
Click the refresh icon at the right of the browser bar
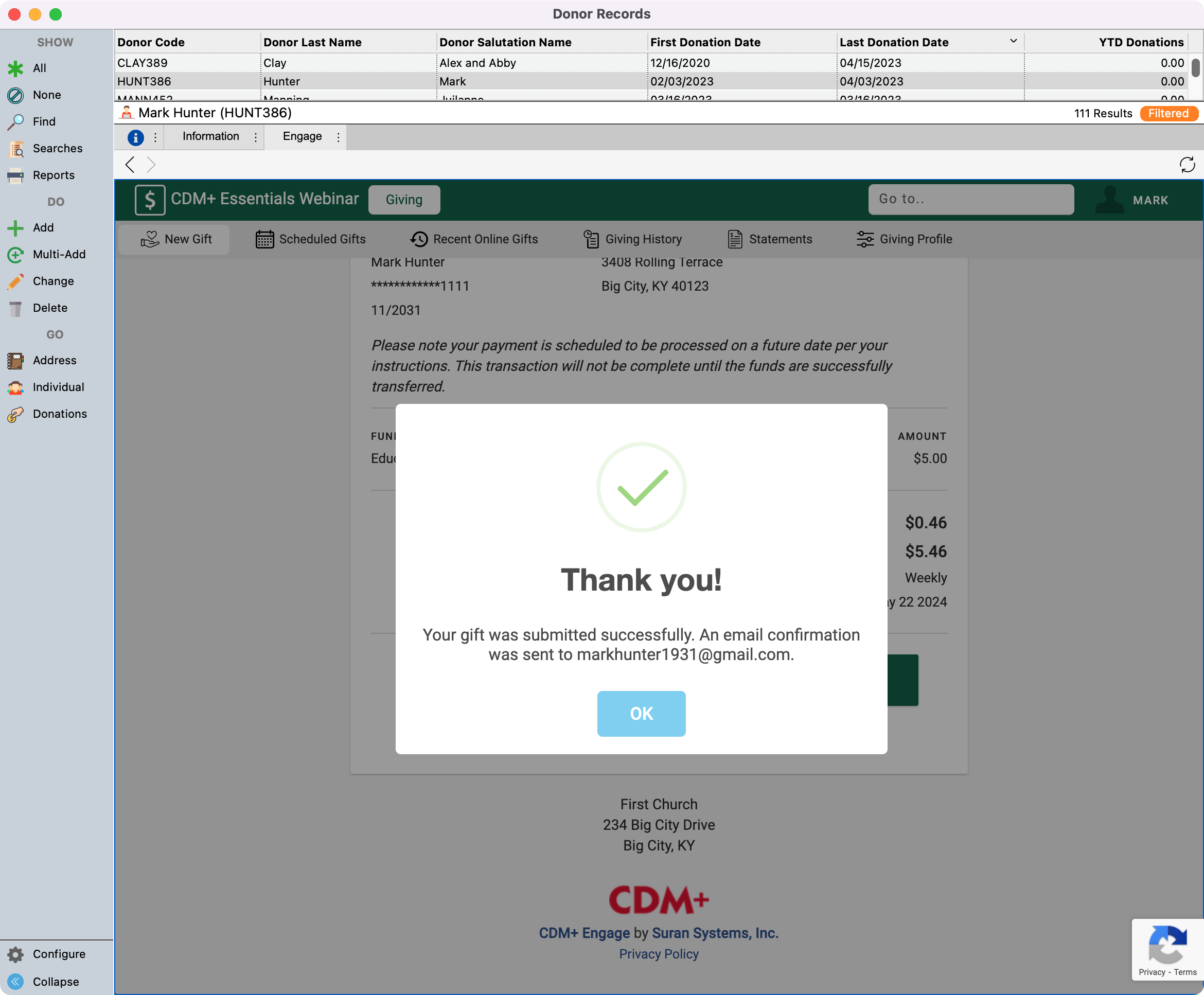(x=1187, y=165)
